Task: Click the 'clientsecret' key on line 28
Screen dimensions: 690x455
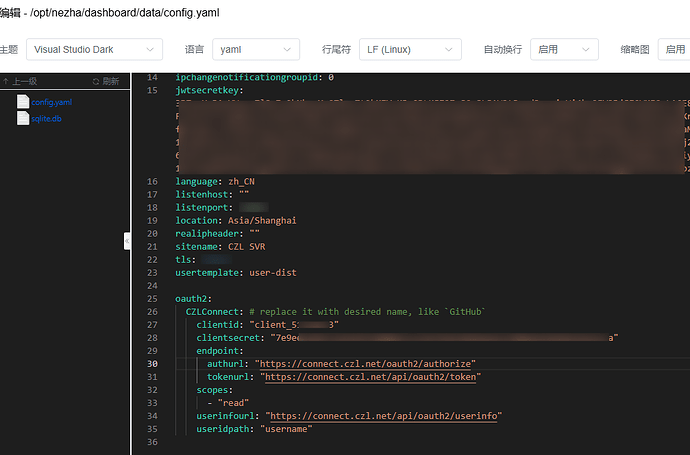Action: click(228, 338)
